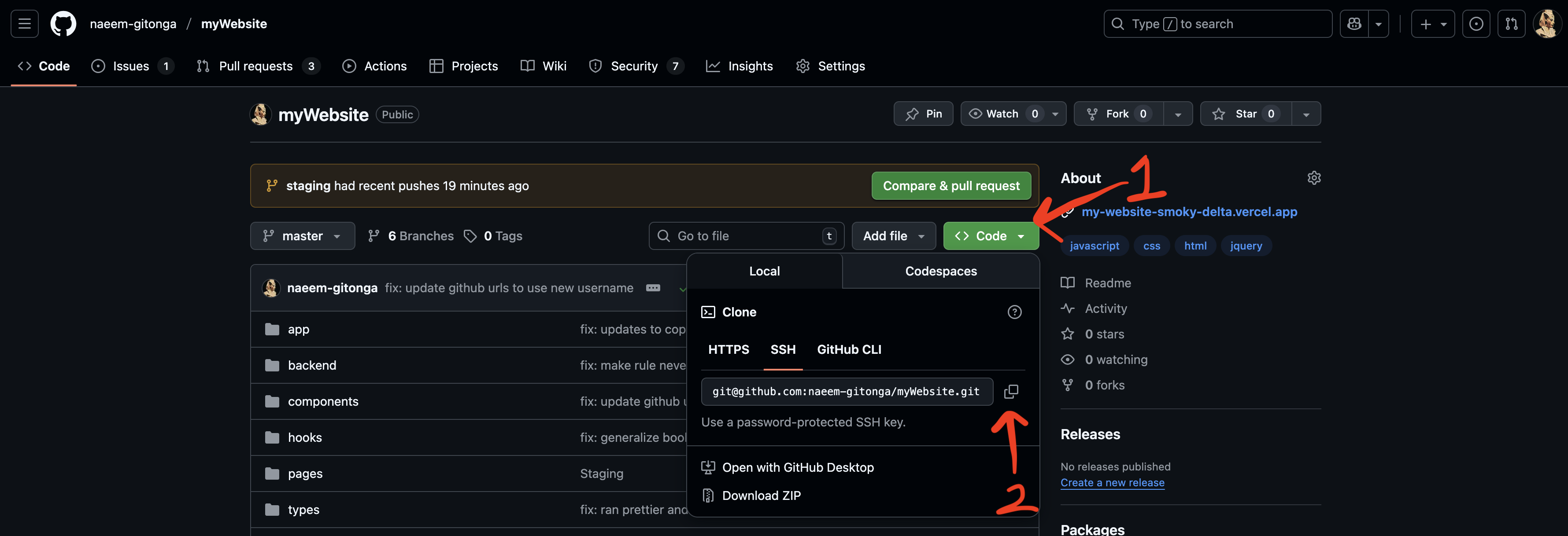1568x536 pixels.
Task: Expand the commit message ellipsis button
Action: [x=652, y=288]
